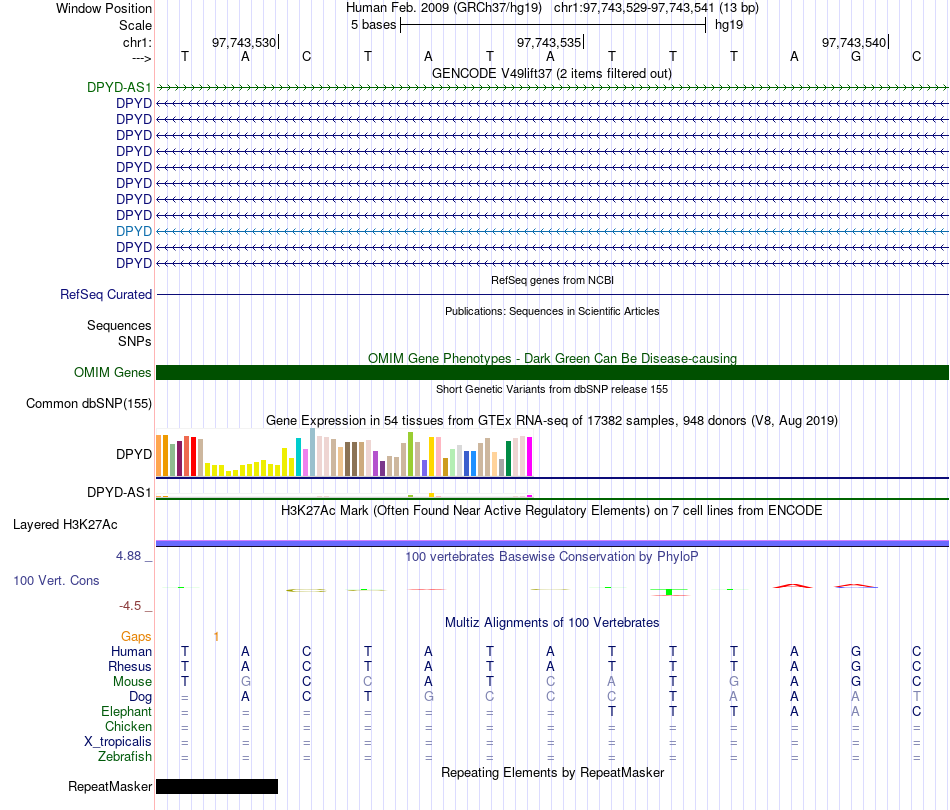Click the OMIM Genes track label
The height and width of the screenshot is (810, 950).
pos(113,373)
